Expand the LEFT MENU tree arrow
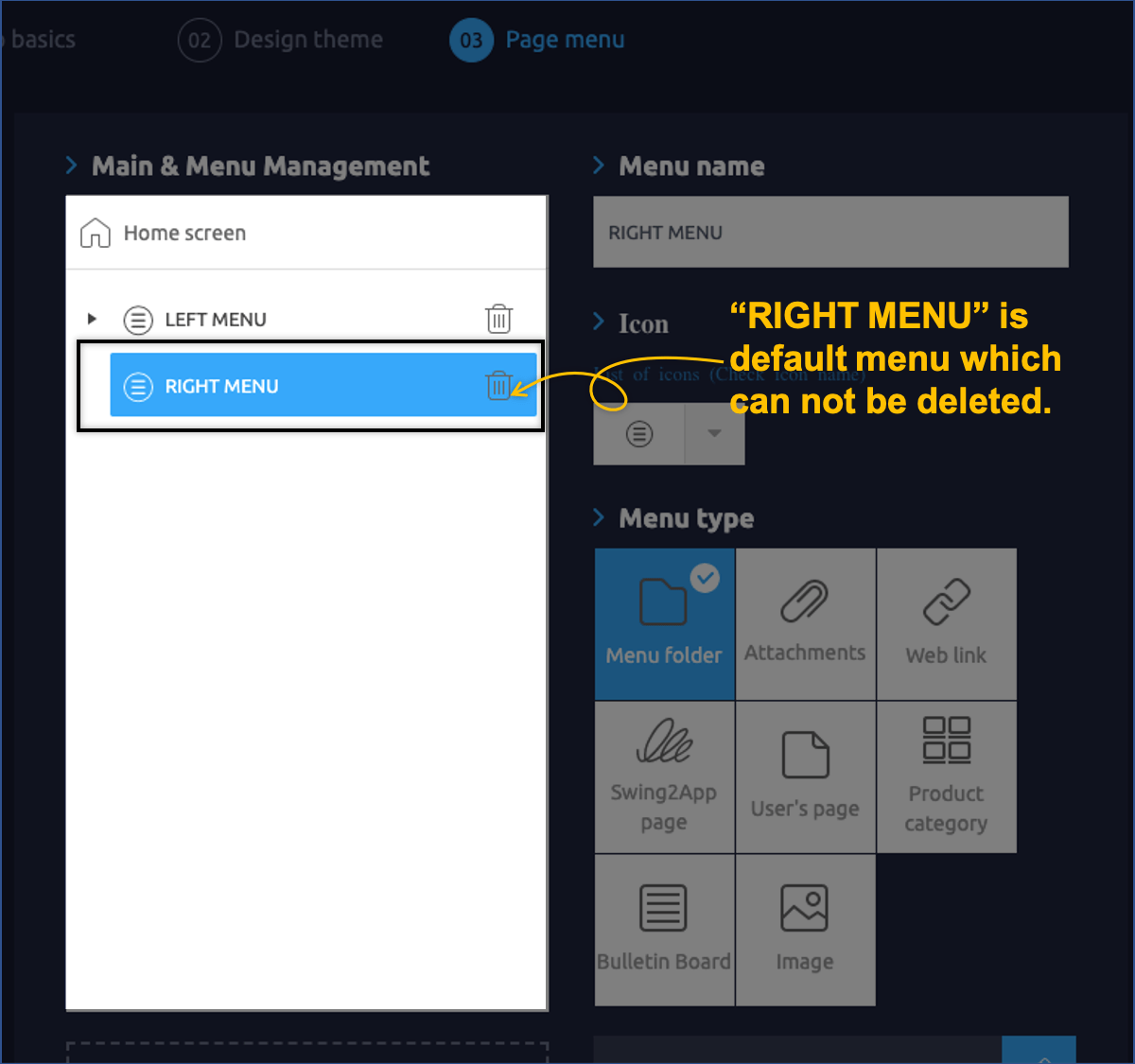1135x1064 pixels. pyautogui.click(x=92, y=319)
